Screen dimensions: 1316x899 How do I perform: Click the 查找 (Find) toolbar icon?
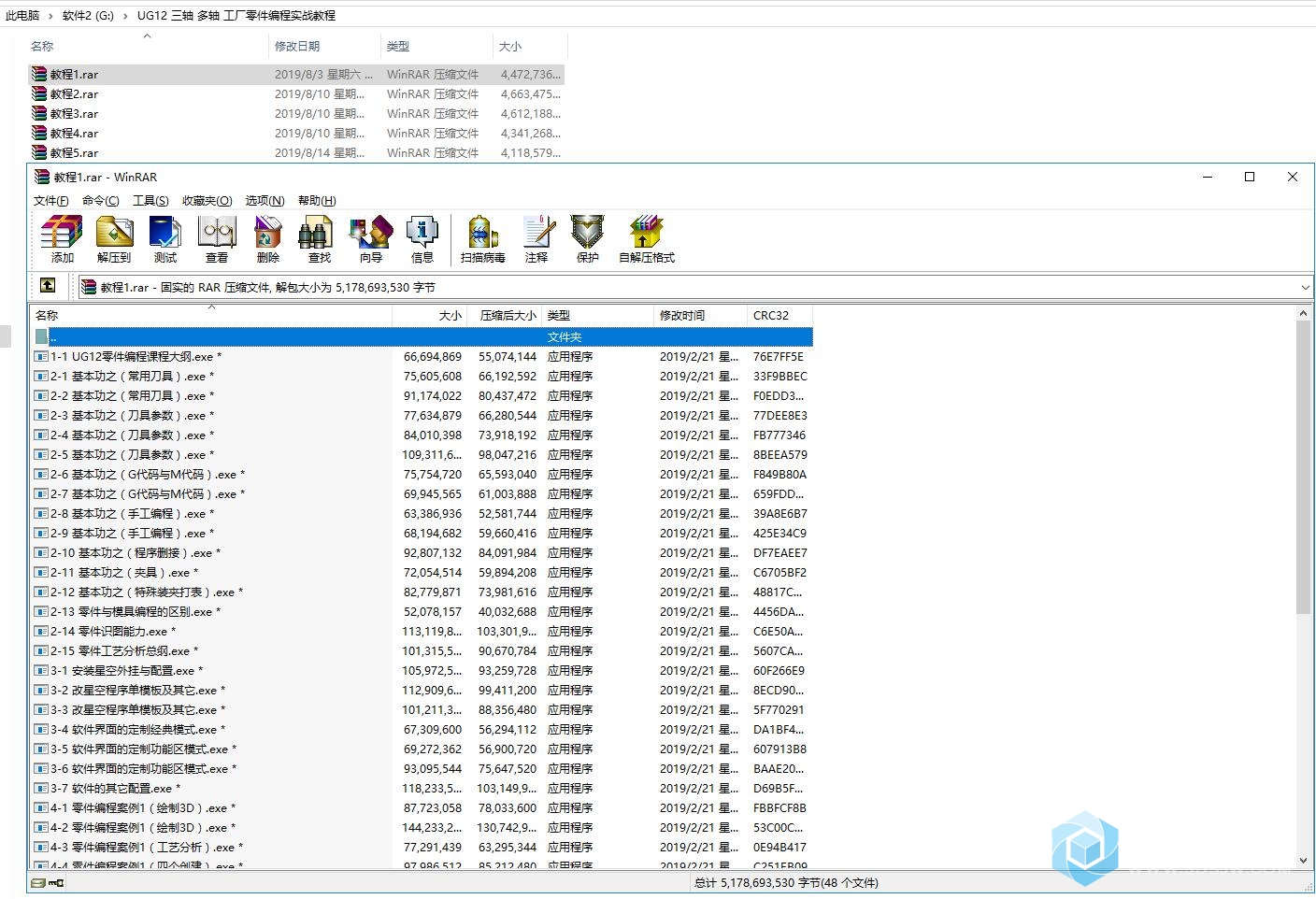click(320, 239)
